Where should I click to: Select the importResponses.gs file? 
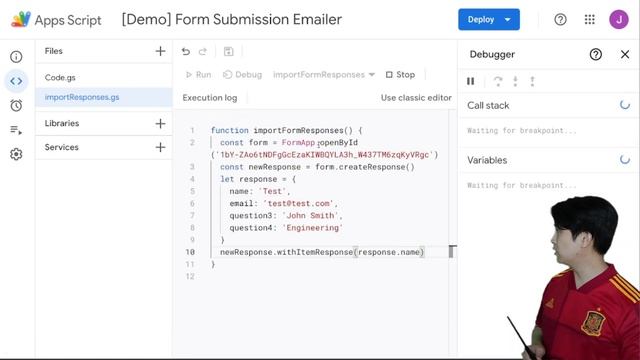(x=104, y=97)
